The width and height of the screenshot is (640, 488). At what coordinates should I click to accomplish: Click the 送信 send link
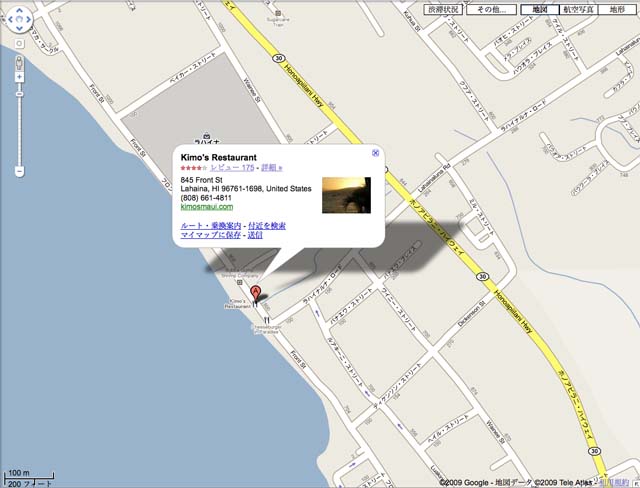[255, 235]
